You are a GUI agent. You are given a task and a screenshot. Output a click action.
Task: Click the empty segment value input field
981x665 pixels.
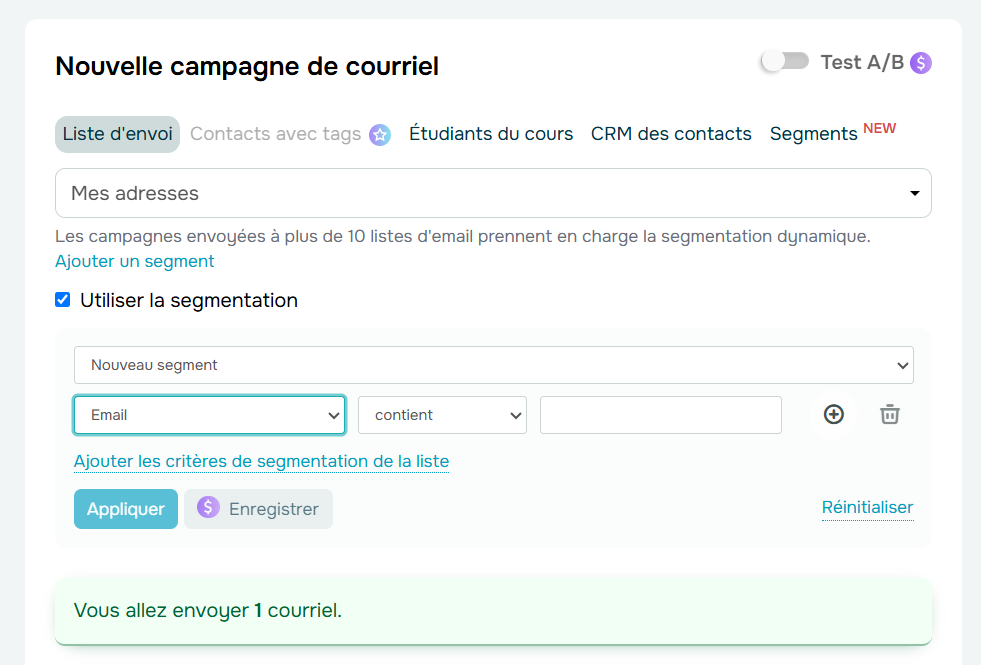click(660, 414)
